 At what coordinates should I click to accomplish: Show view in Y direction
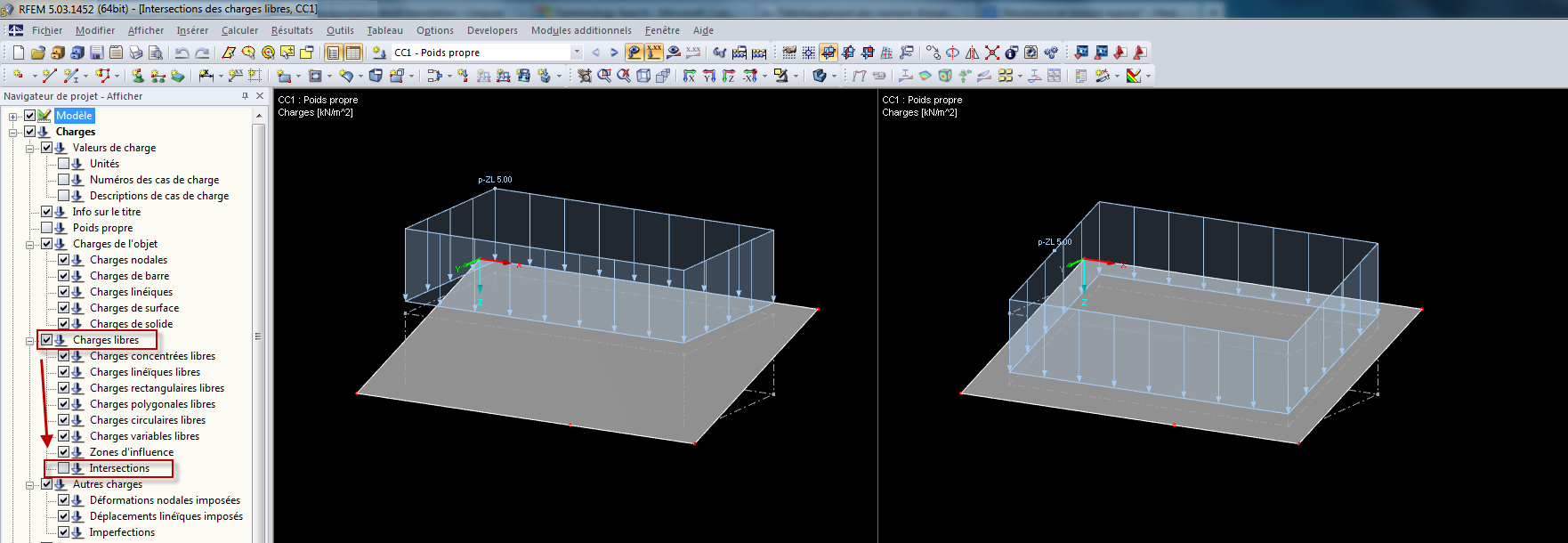(709, 76)
